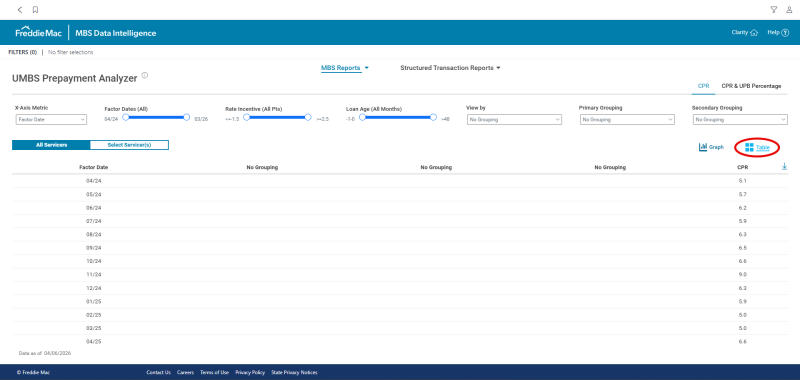Select the 12/24 factor date row
Image resolution: width=800 pixels, height=380 pixels.
[400, 288]
